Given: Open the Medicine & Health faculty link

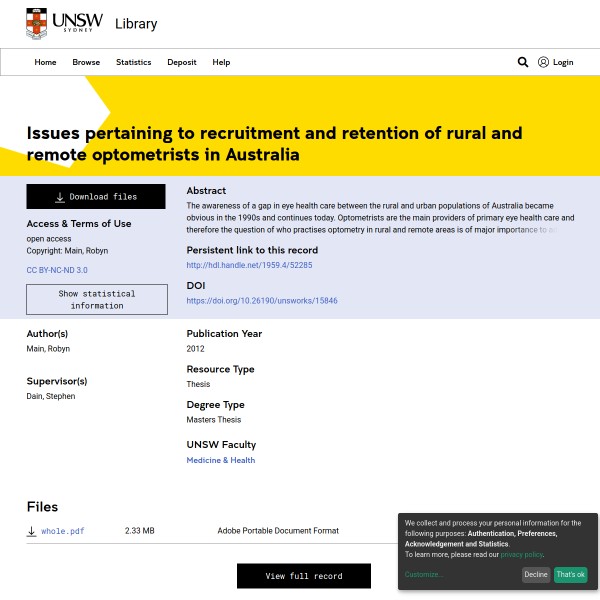Looking at the screenshot, I should [220, 460].
